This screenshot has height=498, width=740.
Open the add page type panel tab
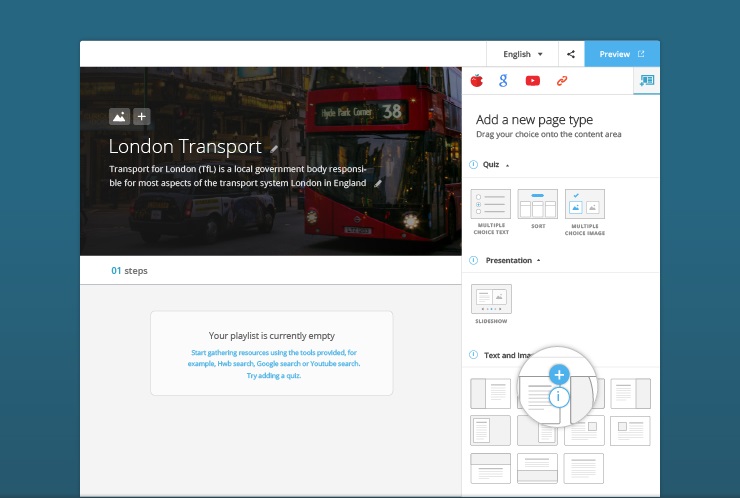tap(646, 81)
